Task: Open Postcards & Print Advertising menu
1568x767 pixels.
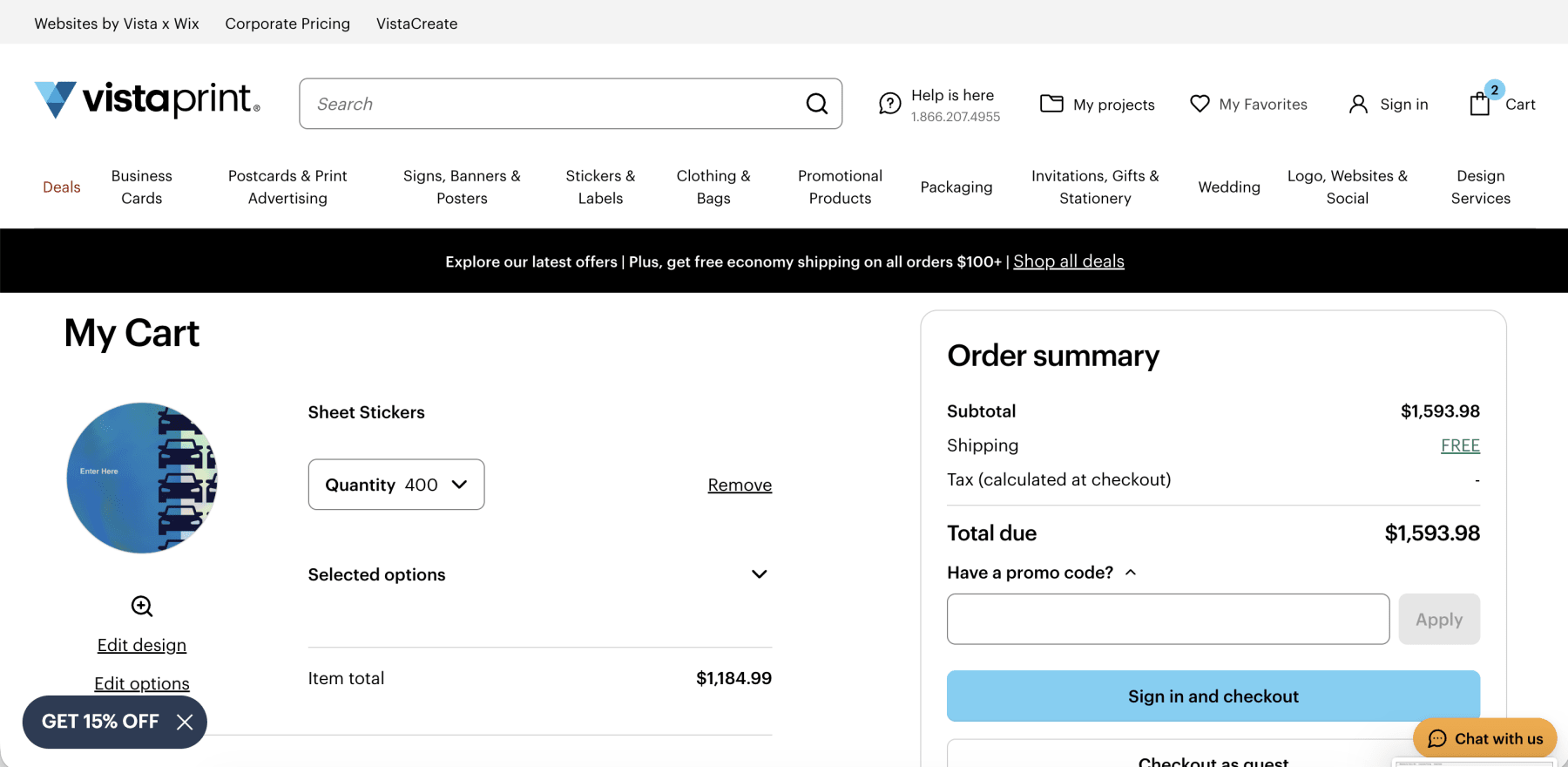Action: coord(287,187)
